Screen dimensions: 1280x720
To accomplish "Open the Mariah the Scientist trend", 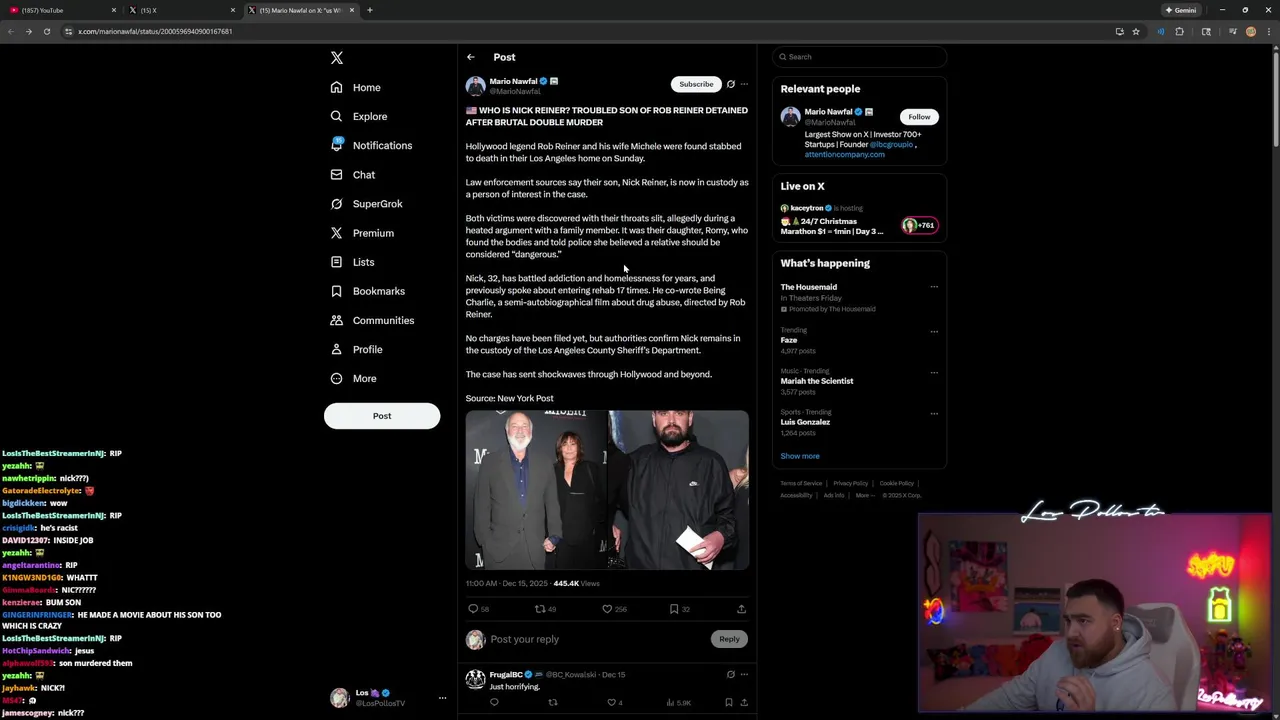I will pyautogui.click(x=817, y=381).
